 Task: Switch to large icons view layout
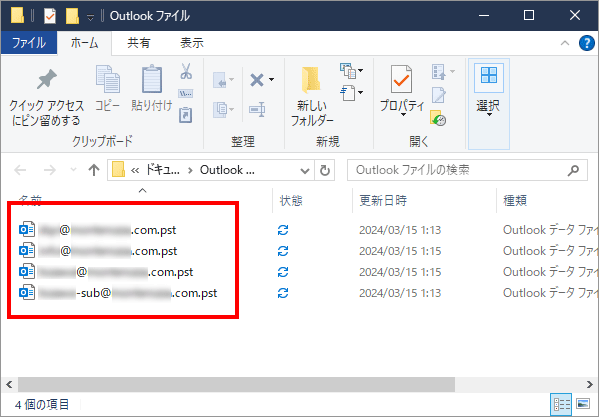(x=583, y=404)
